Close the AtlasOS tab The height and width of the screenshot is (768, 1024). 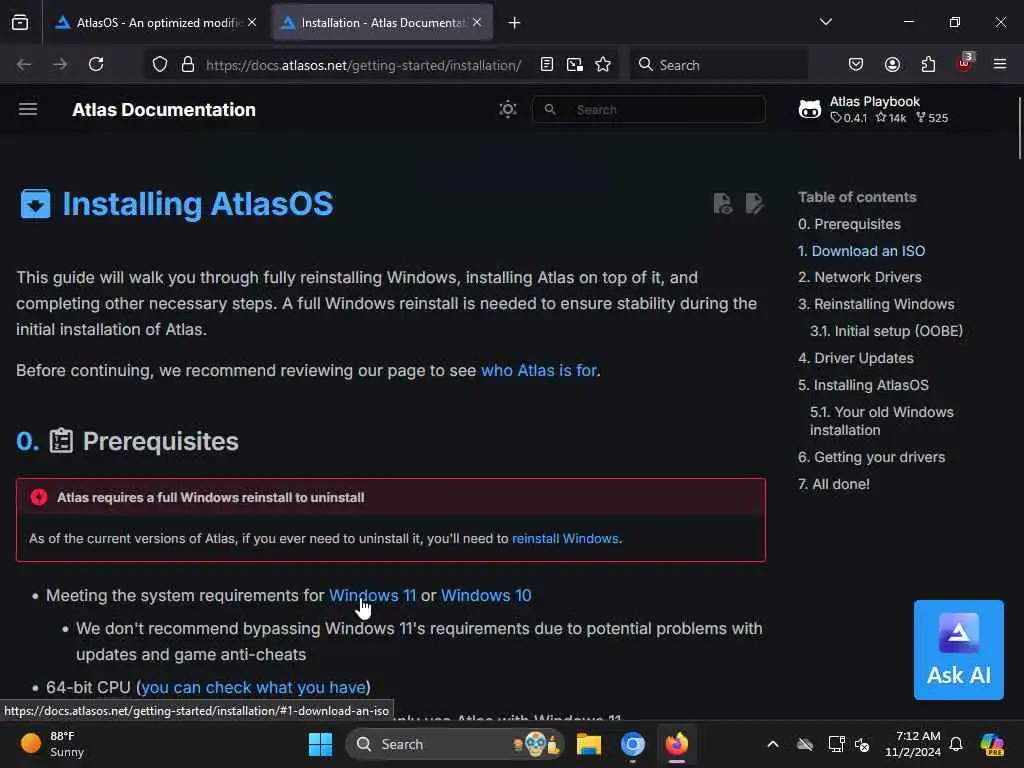pos(252,22)
